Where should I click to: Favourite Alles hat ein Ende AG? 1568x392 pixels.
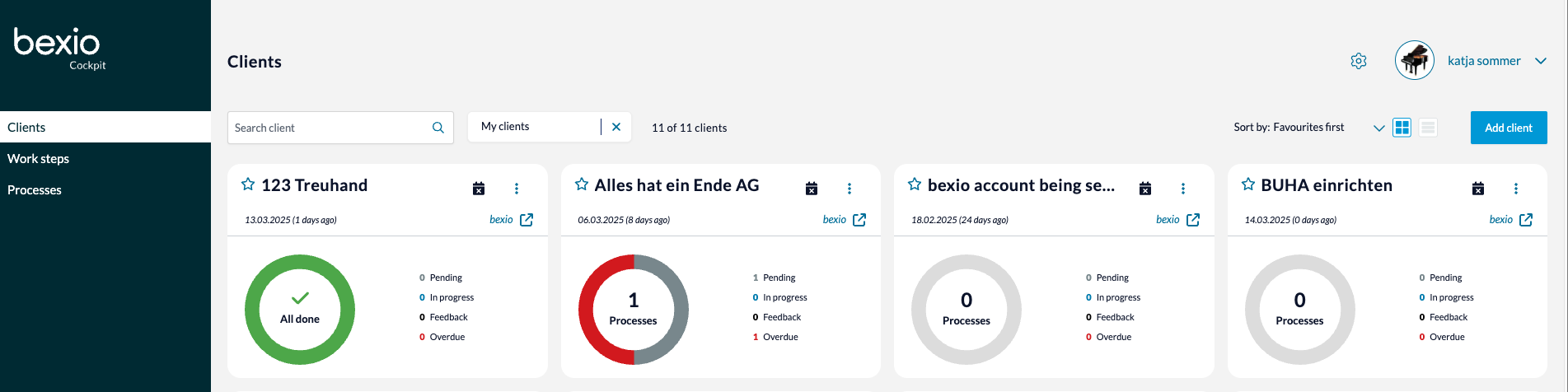click(581, 184)
